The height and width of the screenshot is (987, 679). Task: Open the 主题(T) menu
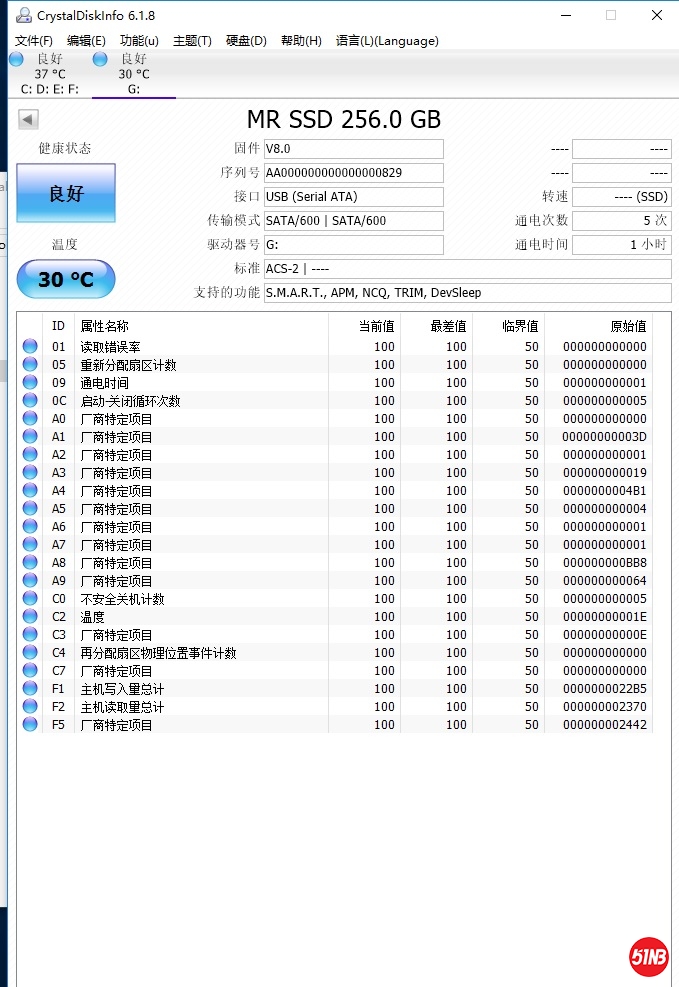pyautogui.click(x=192, y=41)
